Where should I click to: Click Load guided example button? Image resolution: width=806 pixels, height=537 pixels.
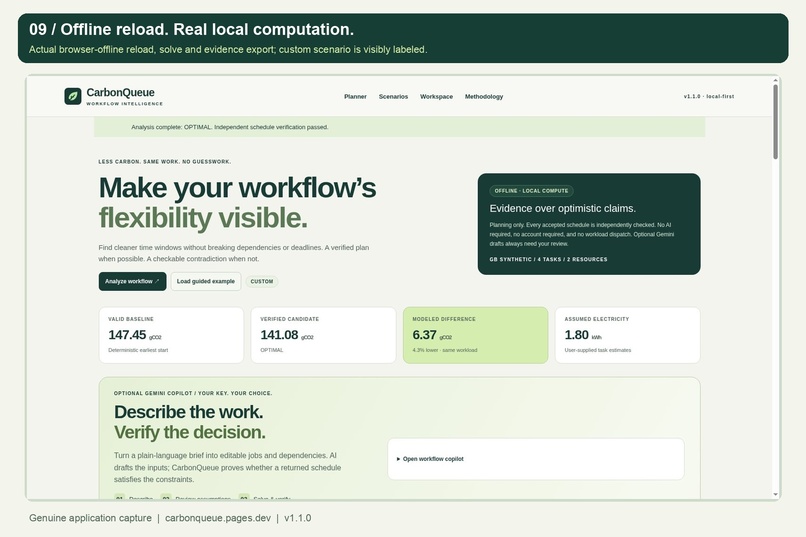(x=206, y=281)
